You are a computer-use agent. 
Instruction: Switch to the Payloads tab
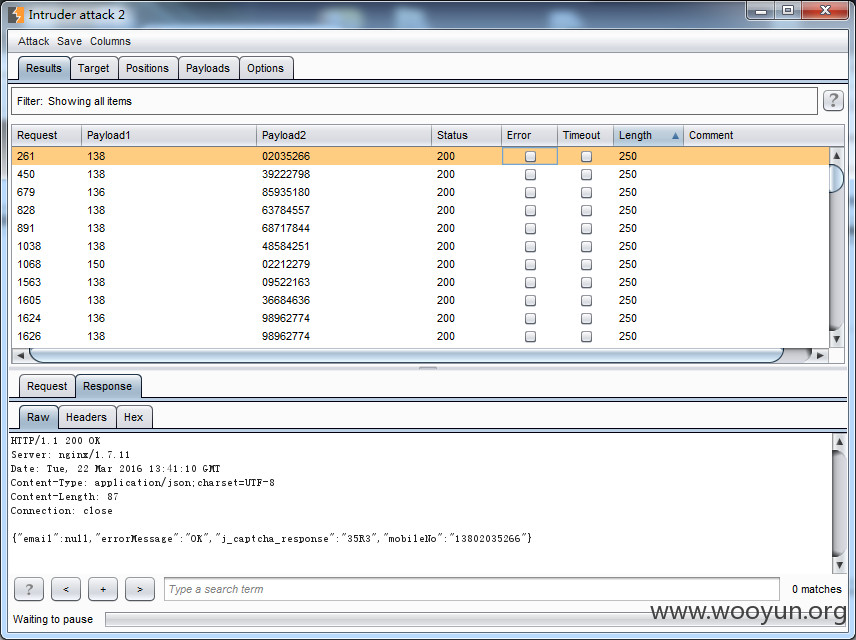tap(207, 68)
